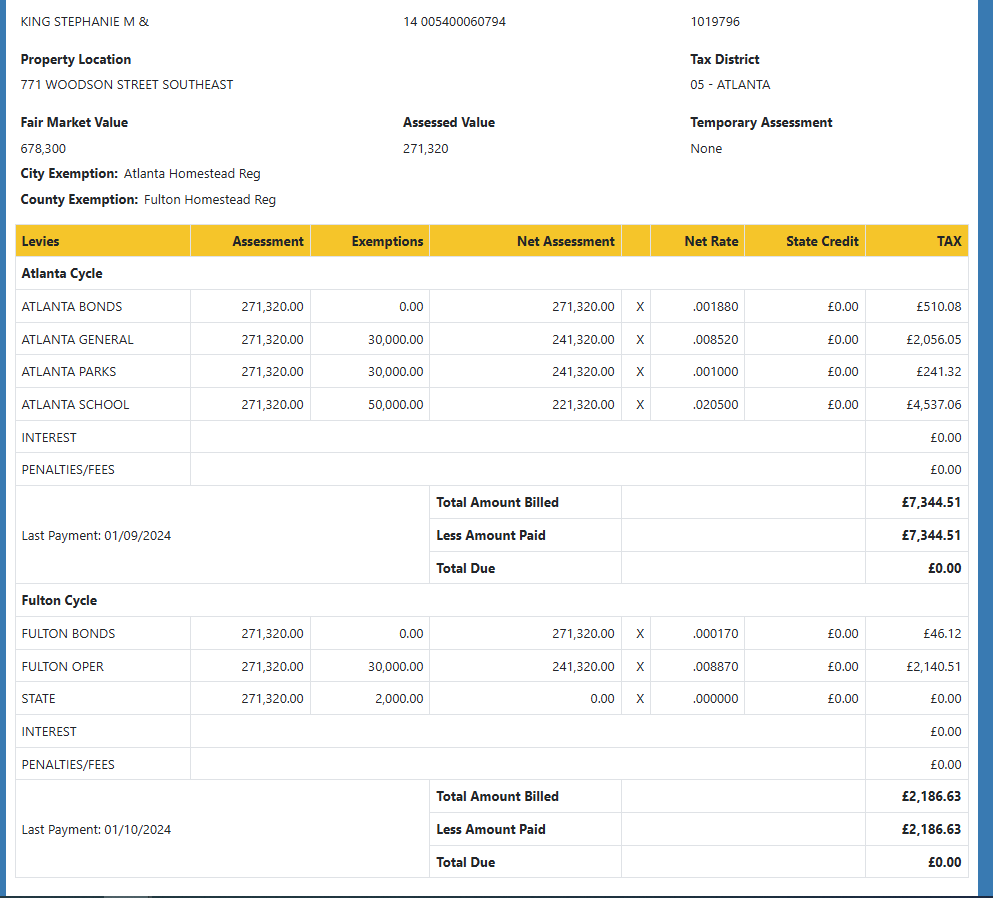
Task: Select owner name KING STEPHANIE M &
Action: [85, 22]
